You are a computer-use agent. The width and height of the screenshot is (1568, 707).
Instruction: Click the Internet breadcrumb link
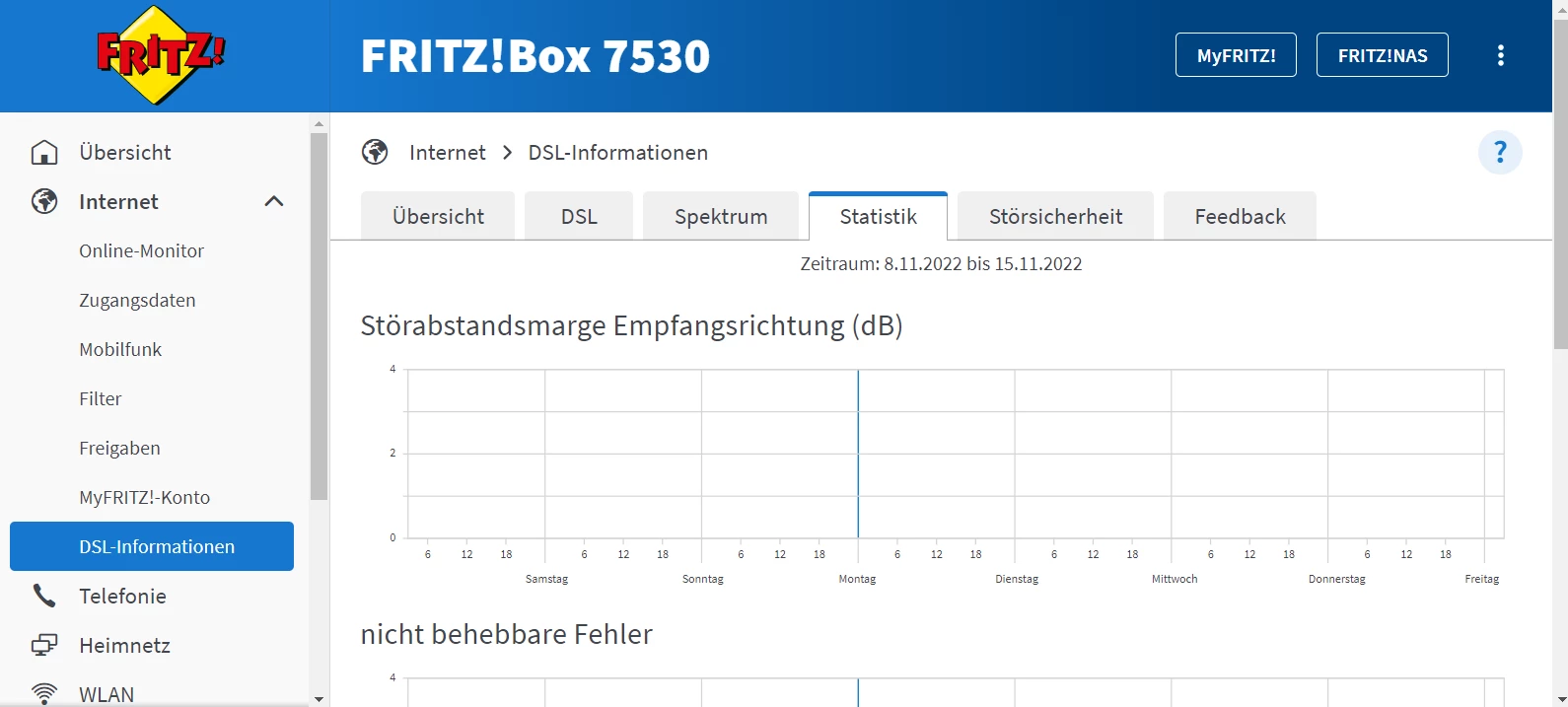coord(447,152)
